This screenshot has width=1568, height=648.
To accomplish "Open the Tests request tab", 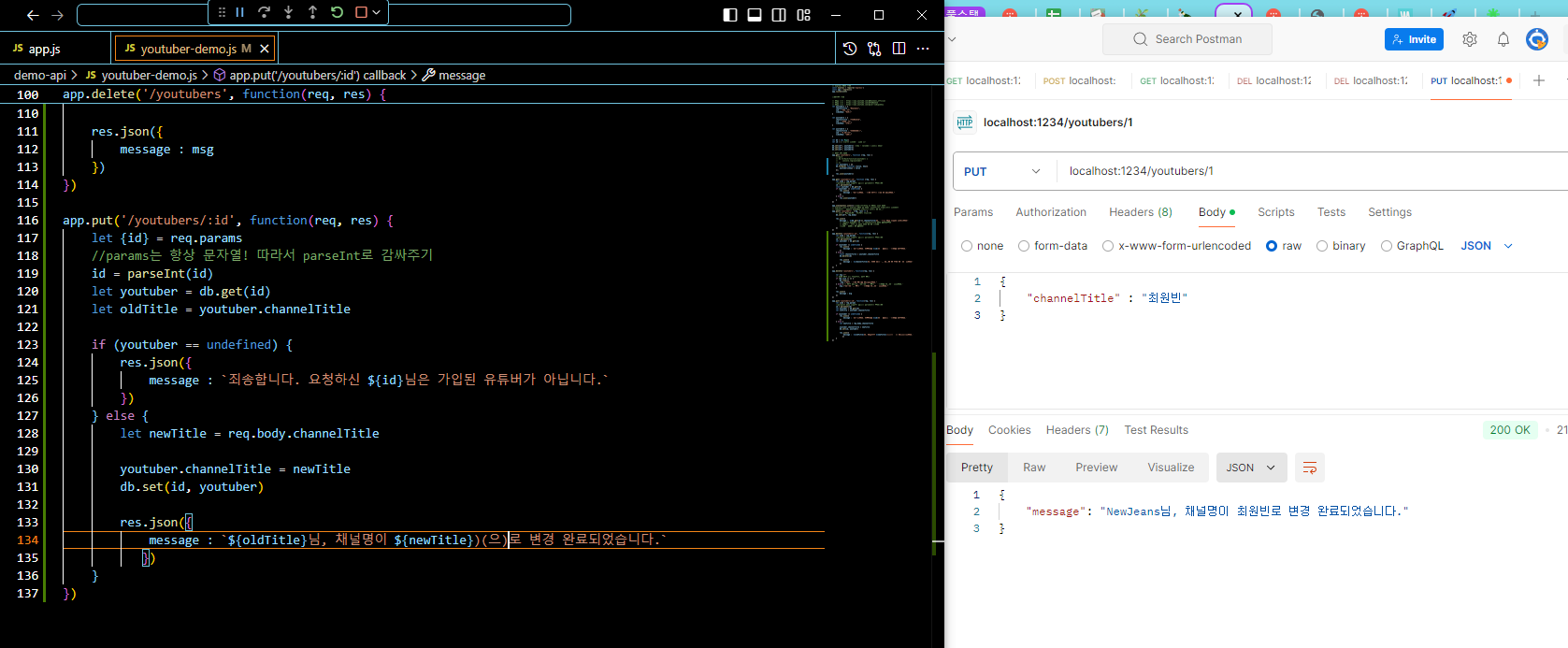I will (x=1331, y=212).
